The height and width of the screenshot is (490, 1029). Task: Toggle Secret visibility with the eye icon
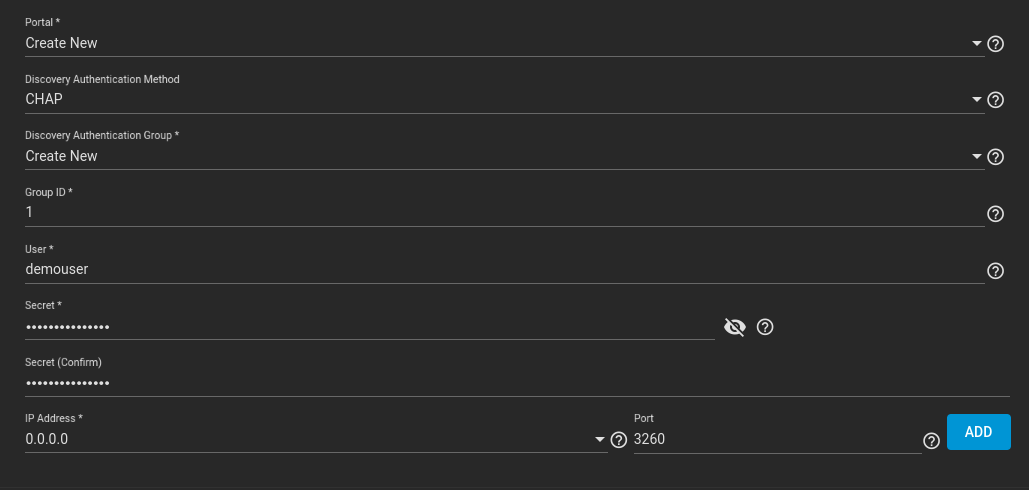pyautogui.click(x=734, y=327)
